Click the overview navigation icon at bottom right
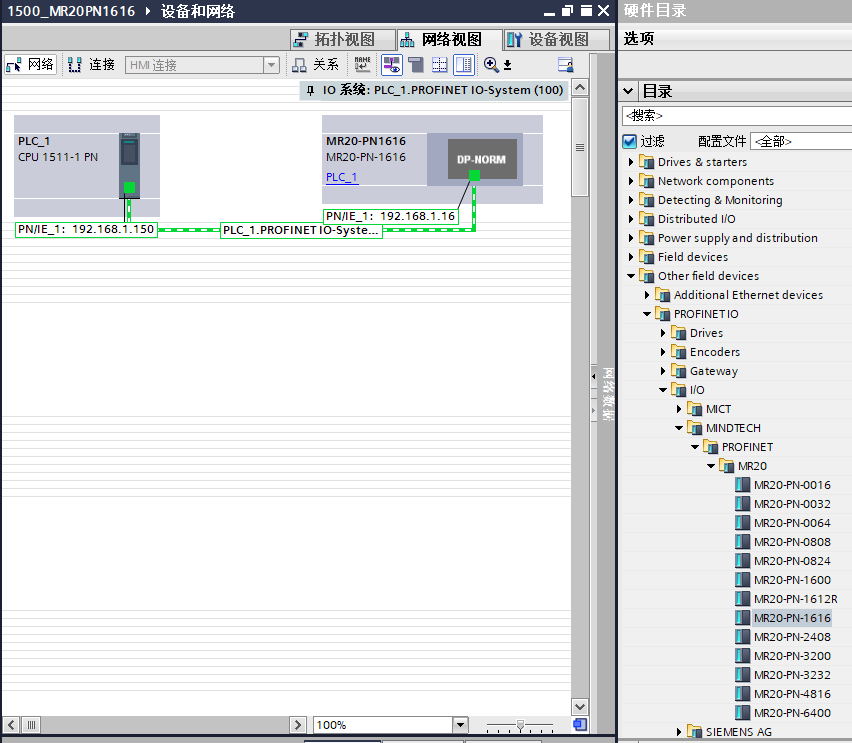The image size is (852, 743). [580, 725]
